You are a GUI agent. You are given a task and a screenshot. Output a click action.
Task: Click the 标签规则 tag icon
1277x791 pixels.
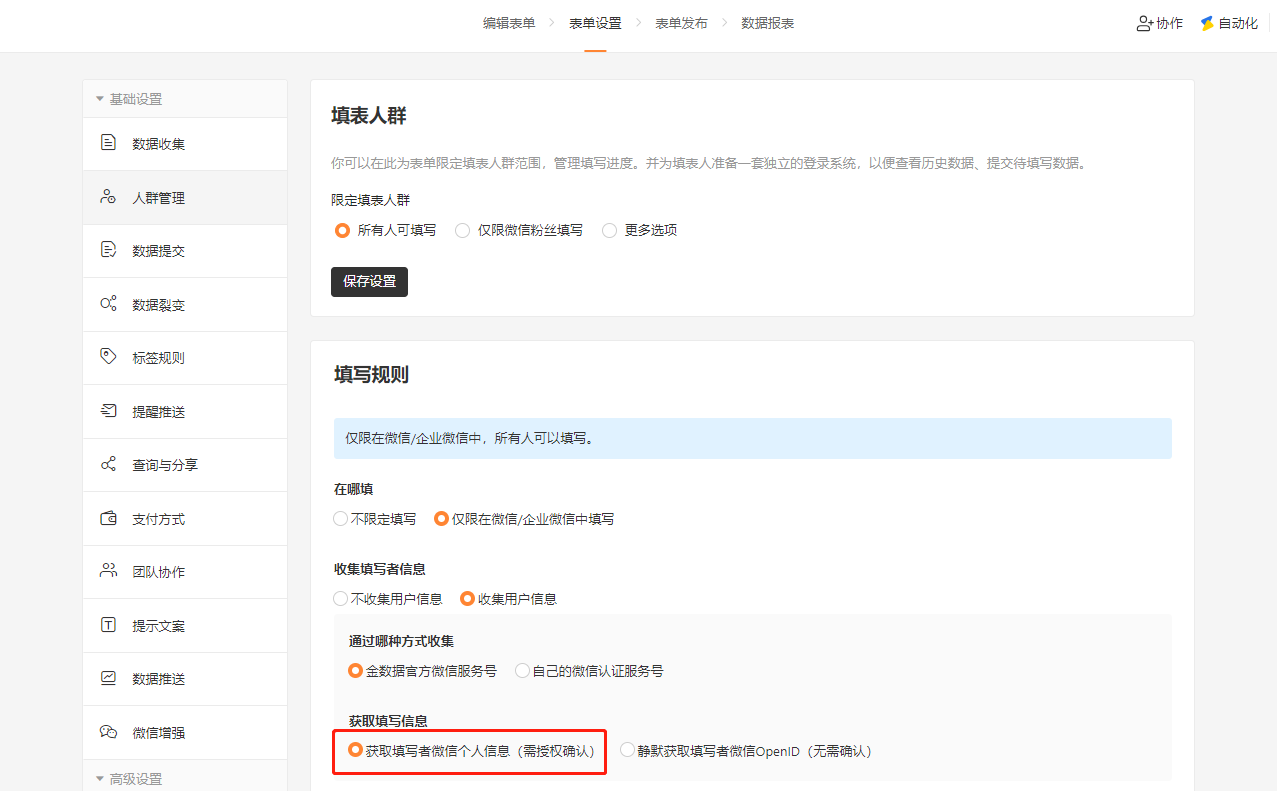pos(108,357)
